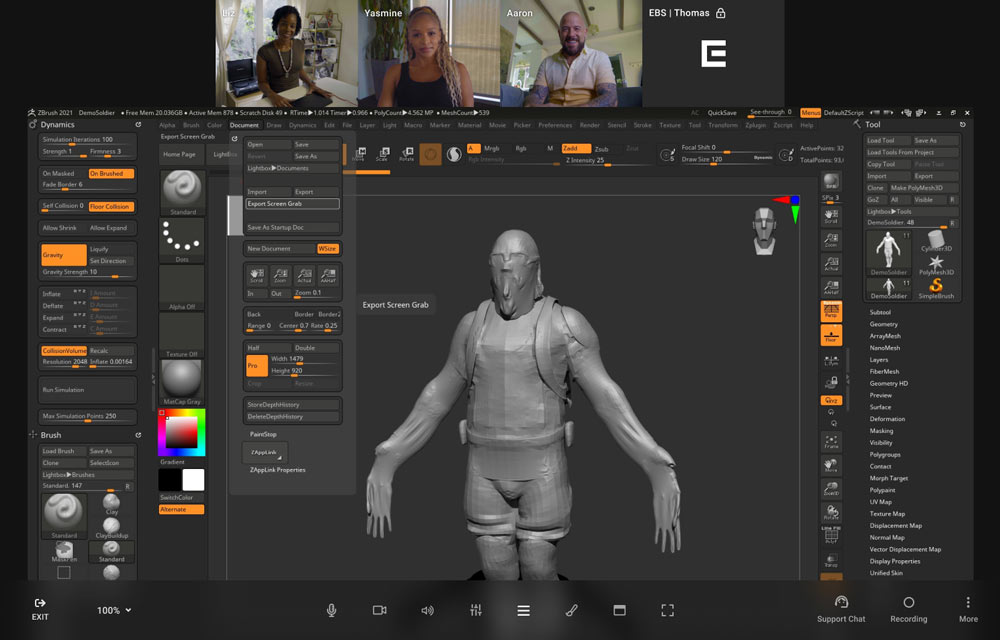The height and width of the screenshot is (640, 1000).
Task: Click the DemoSoldier tool thumbnail
Action: pos(888,250)
